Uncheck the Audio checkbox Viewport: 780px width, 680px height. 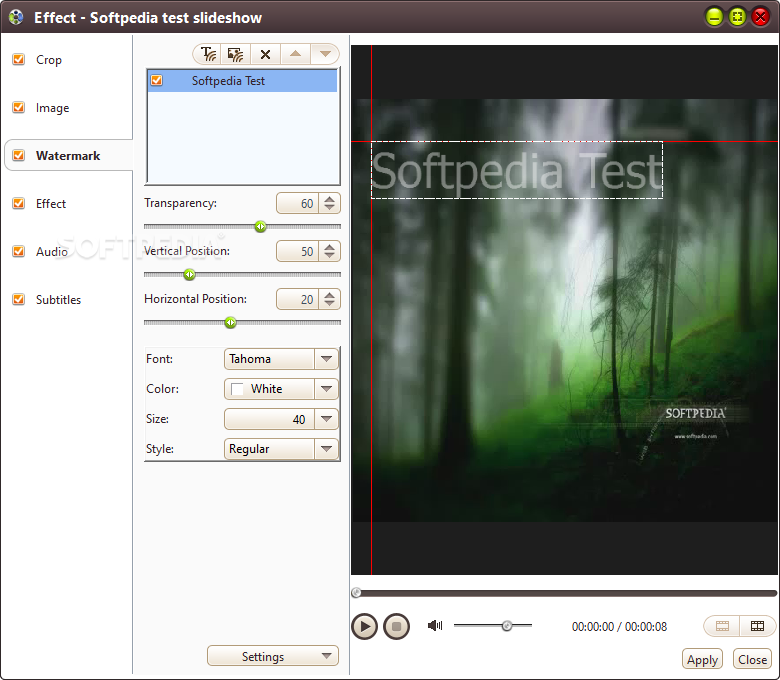coord(18,251)
